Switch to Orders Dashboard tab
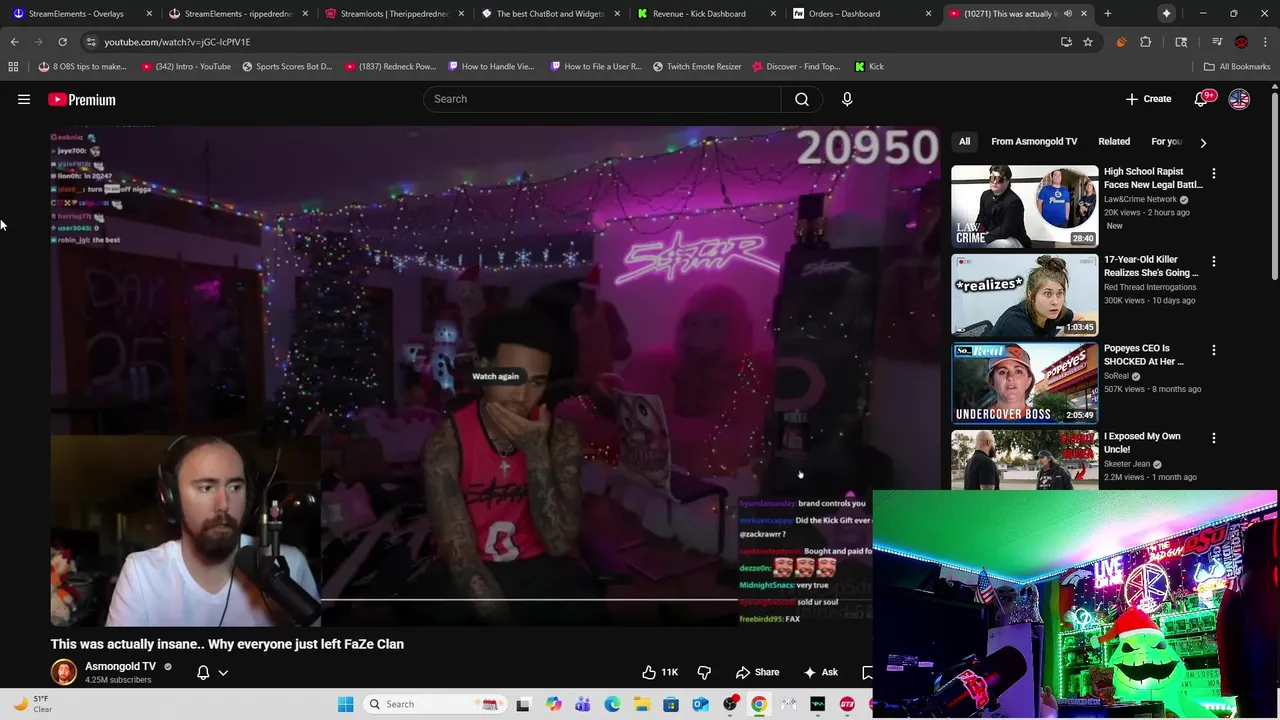1280x720 pixels. pyautogui.click(x=861, y=14)
